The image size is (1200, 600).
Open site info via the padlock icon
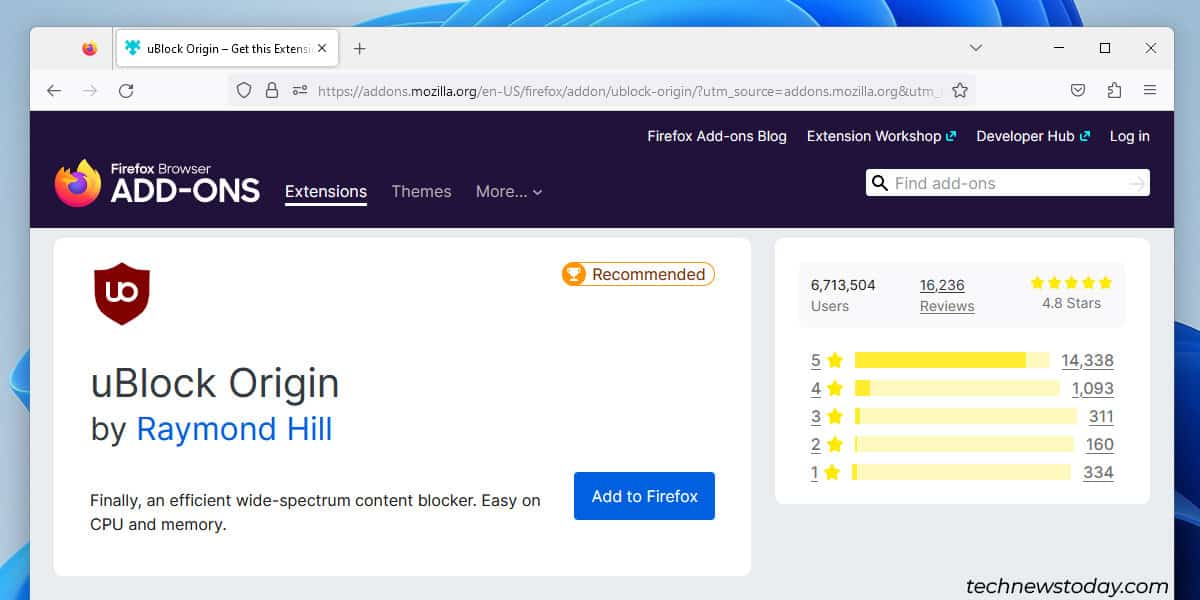click(272, 89)
